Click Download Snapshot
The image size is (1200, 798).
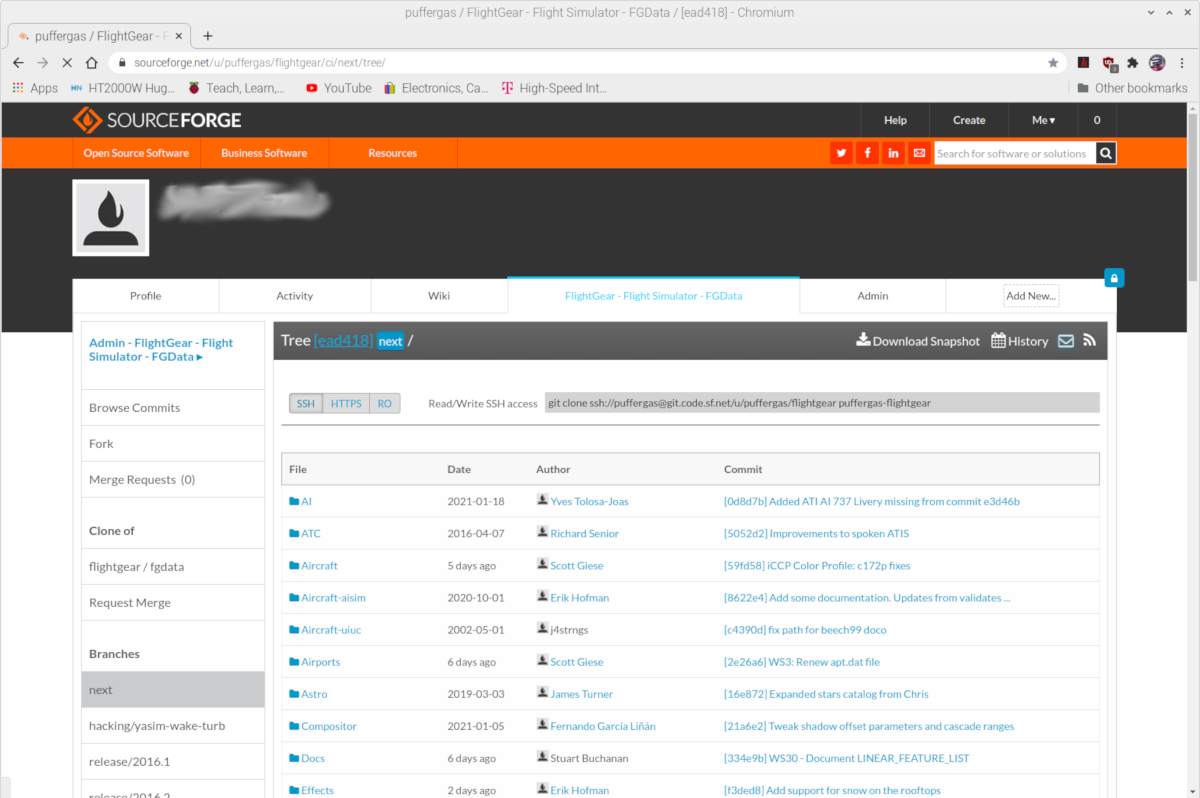pyautogui.click(x=918, y=341)
